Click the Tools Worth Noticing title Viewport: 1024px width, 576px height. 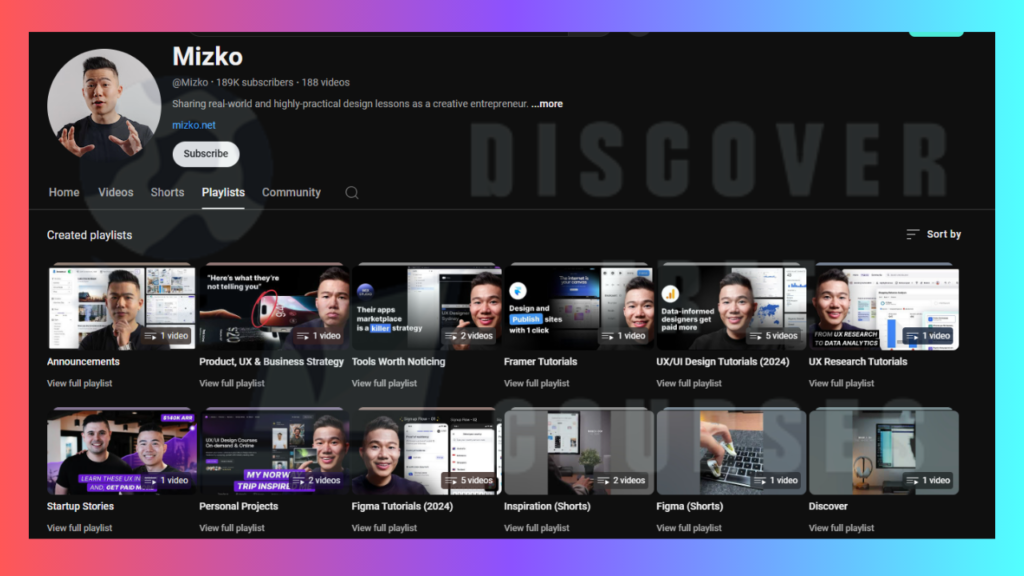(x=398, y=362)
